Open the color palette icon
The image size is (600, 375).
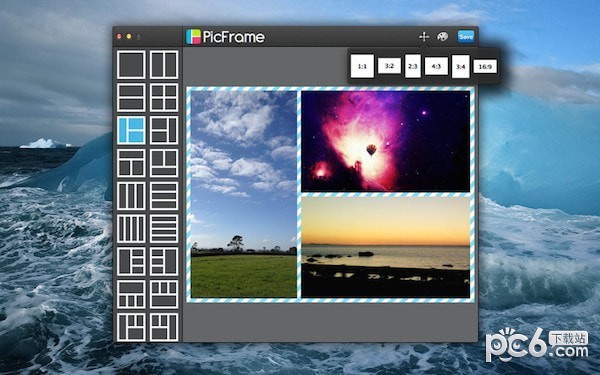pos(443,37)
